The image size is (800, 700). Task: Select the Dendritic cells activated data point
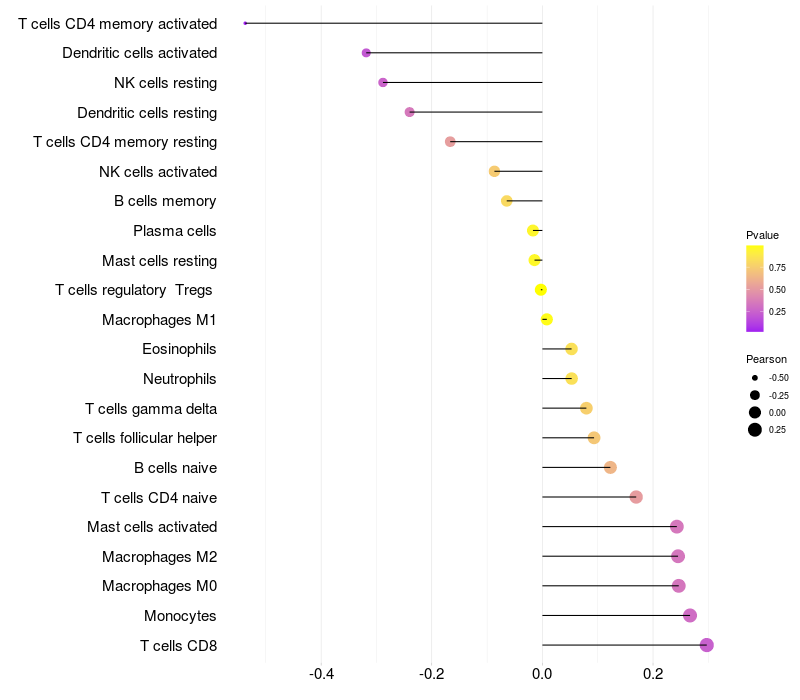click(366, 52)
